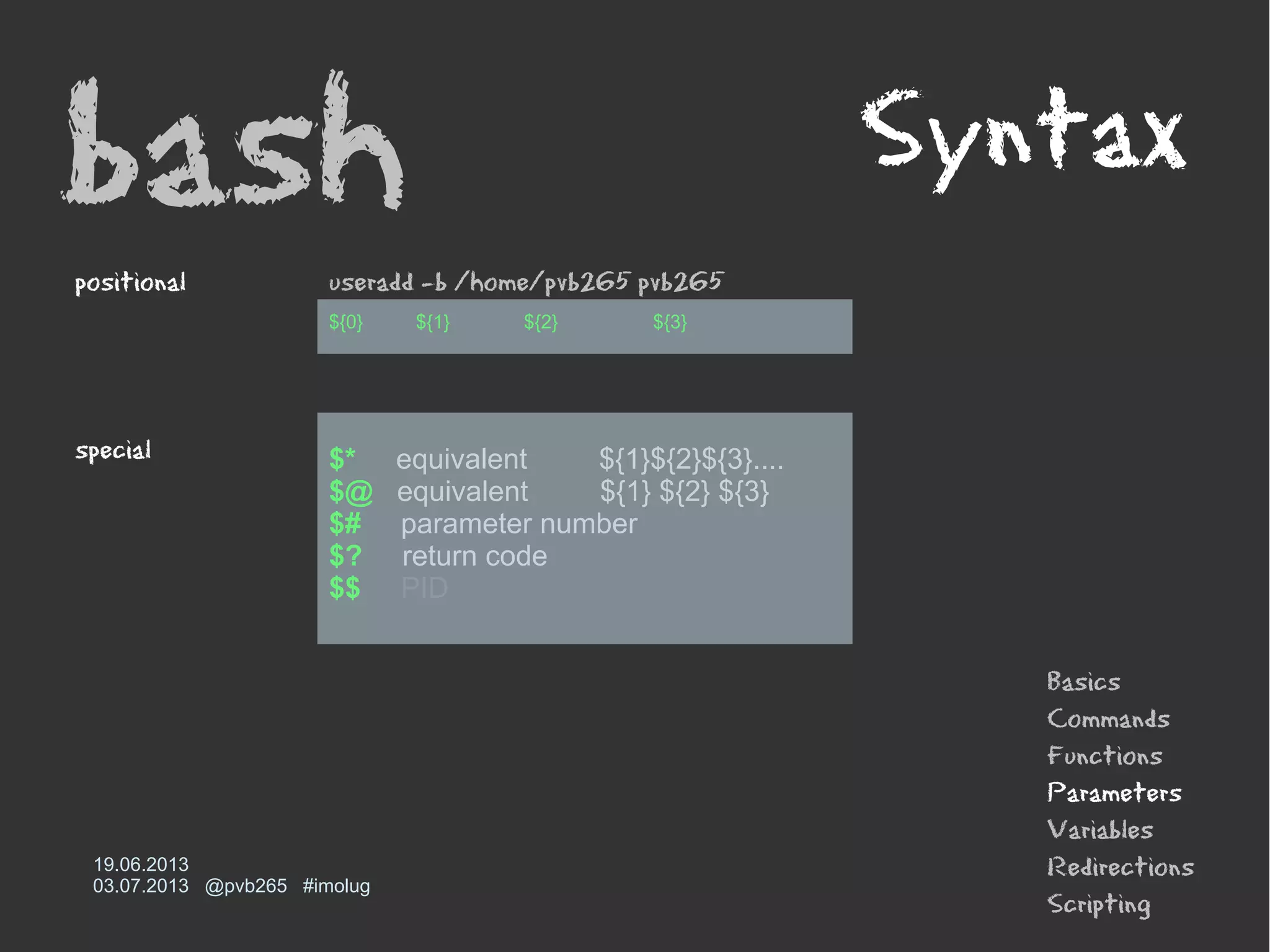Click the 'bash' title heading

coord(233,140)
